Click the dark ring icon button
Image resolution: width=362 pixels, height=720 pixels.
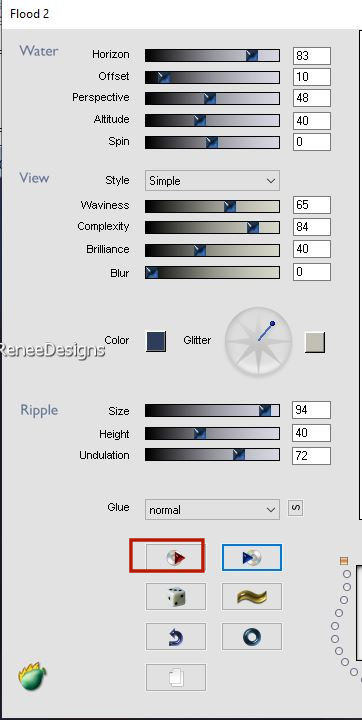pyautogui.click(x=252, y=636)
